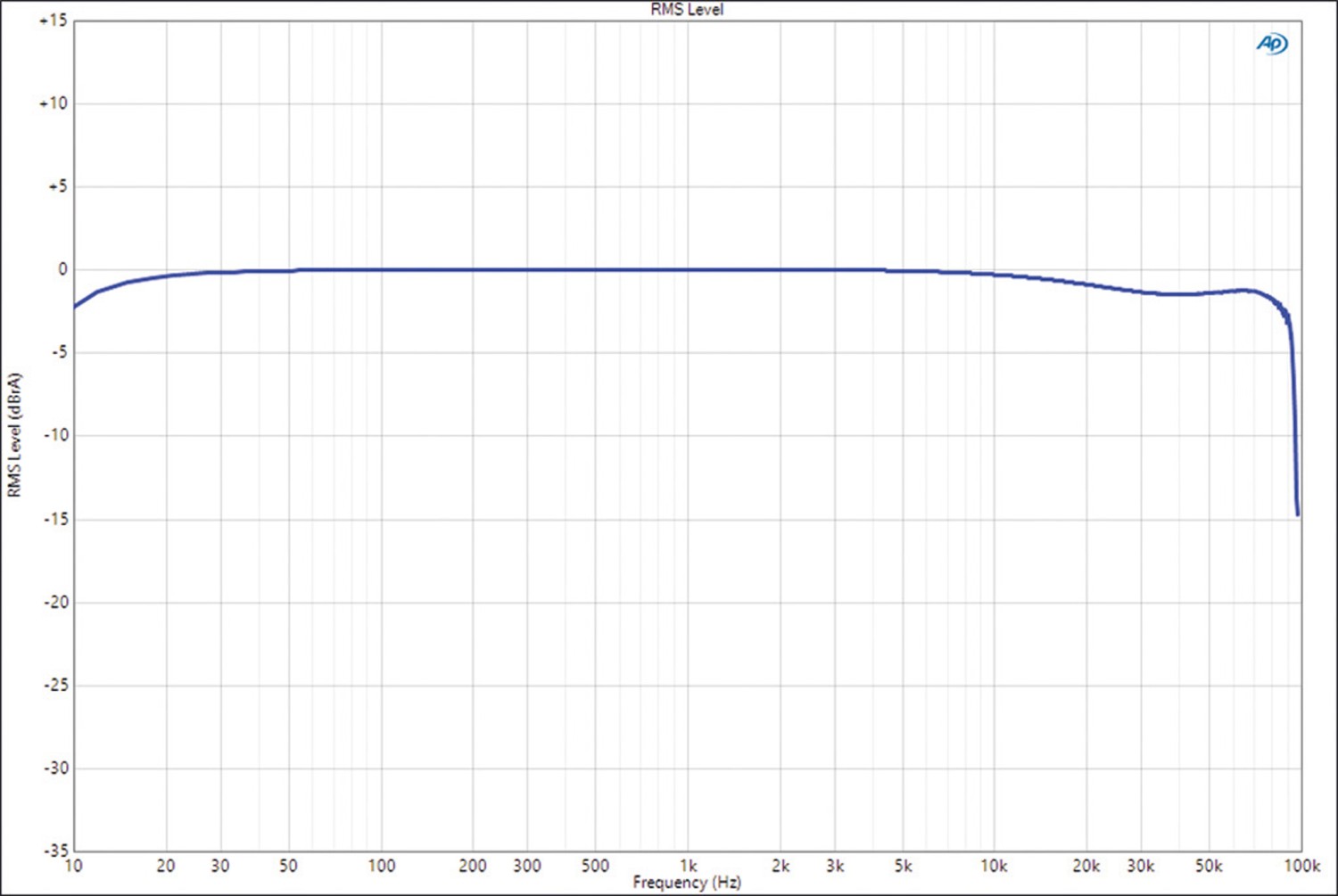
Task: Click the "RMS Level (dBrA)" vertical axis label
Action: point(13,435)
